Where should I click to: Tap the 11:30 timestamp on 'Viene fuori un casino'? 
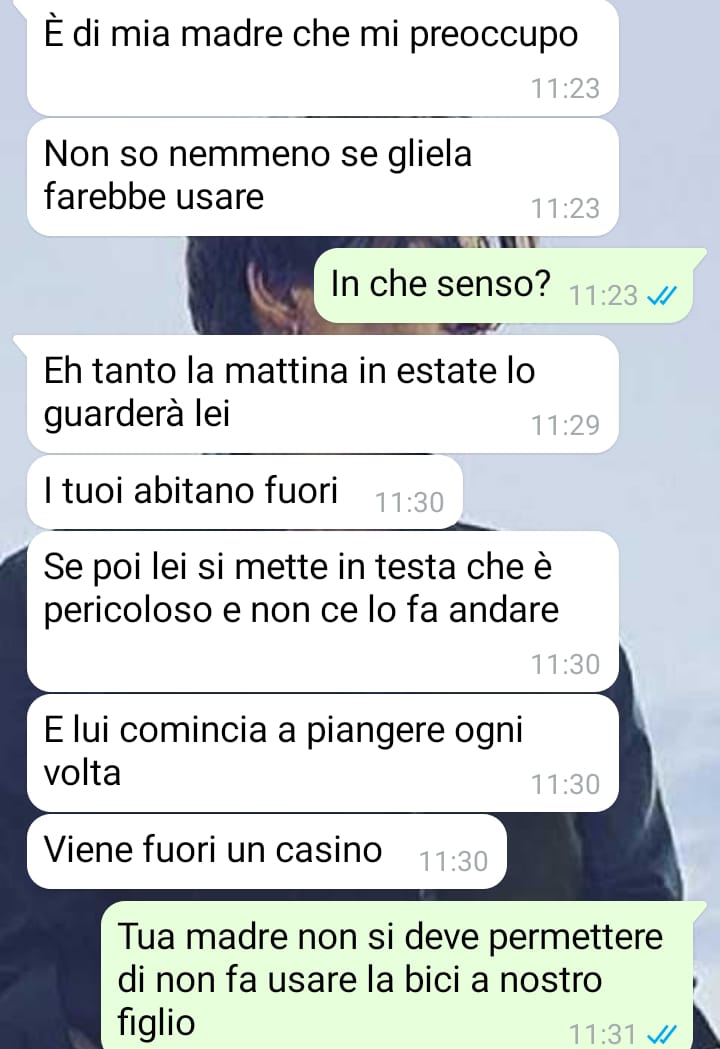pos(453,862)
